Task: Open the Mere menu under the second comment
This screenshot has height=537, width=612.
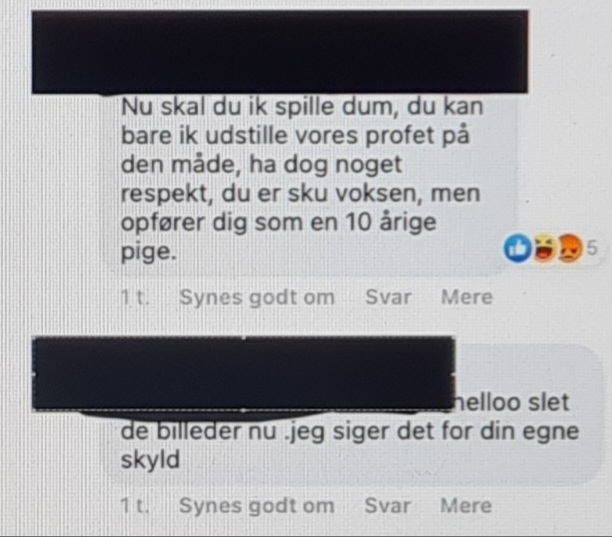Action: tap(466, 505)
